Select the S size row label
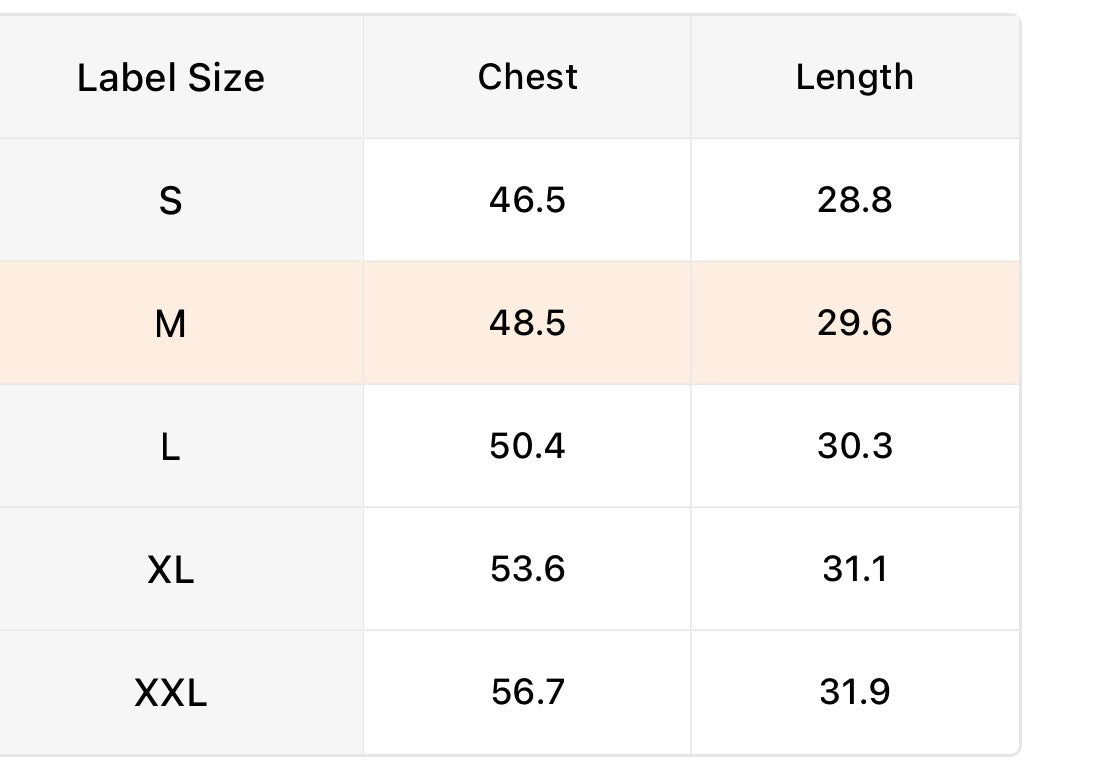The height and width of the screenshot is (773, 1102). coord(171,200)
